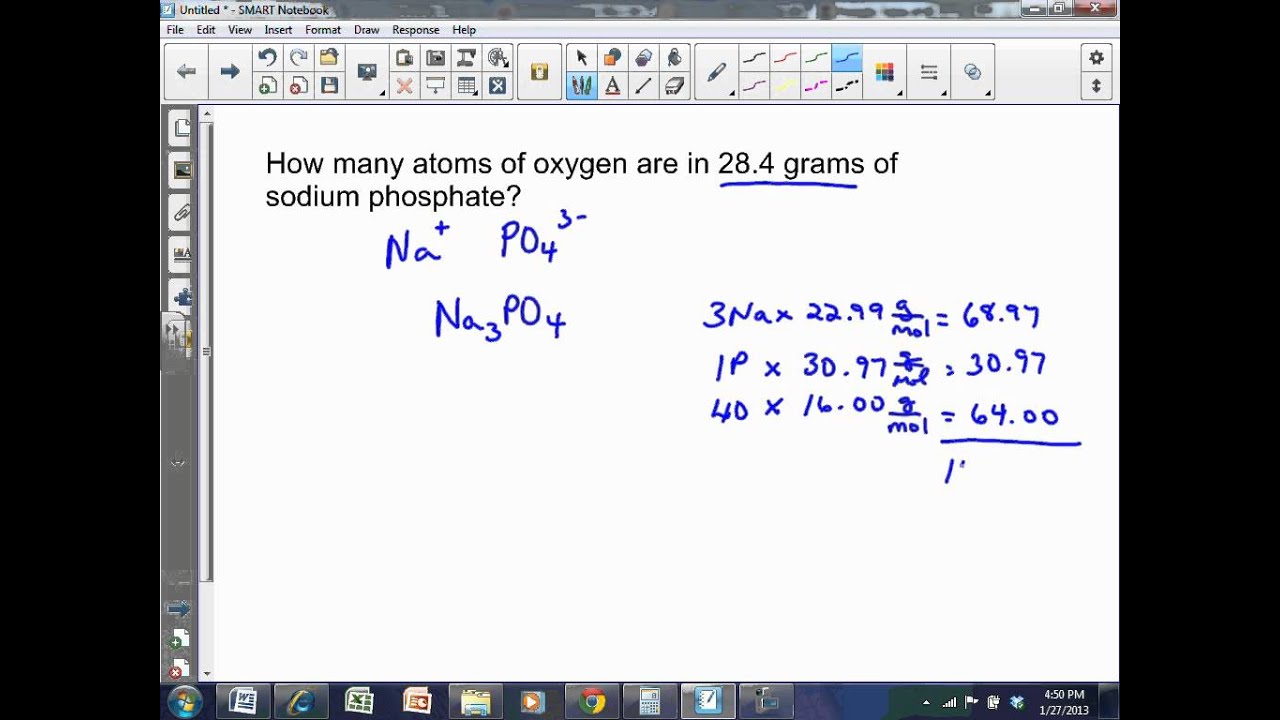Move toolbar with up-down arrow button
1280x720 pixels.
coord(1096,86)
